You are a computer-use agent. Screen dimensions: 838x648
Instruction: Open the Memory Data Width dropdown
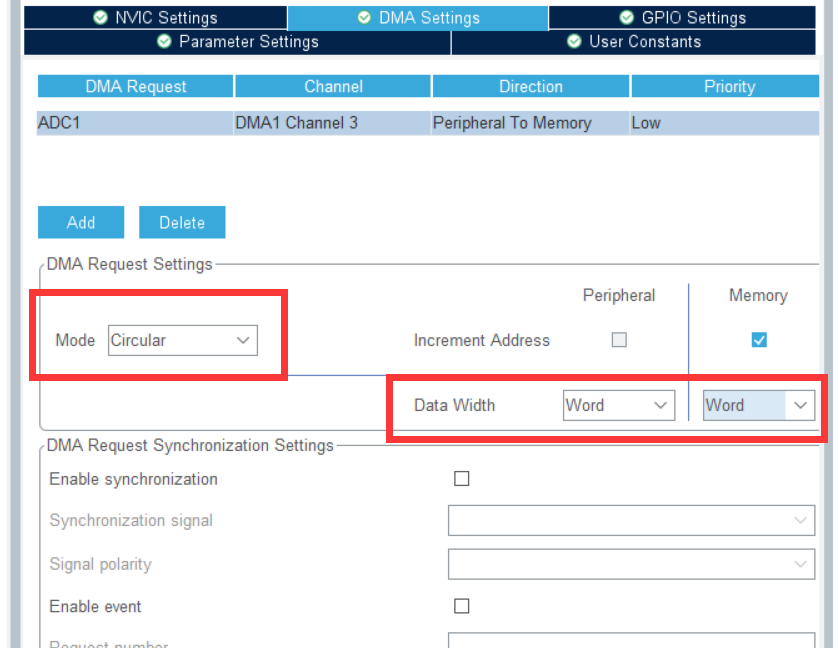757,405
